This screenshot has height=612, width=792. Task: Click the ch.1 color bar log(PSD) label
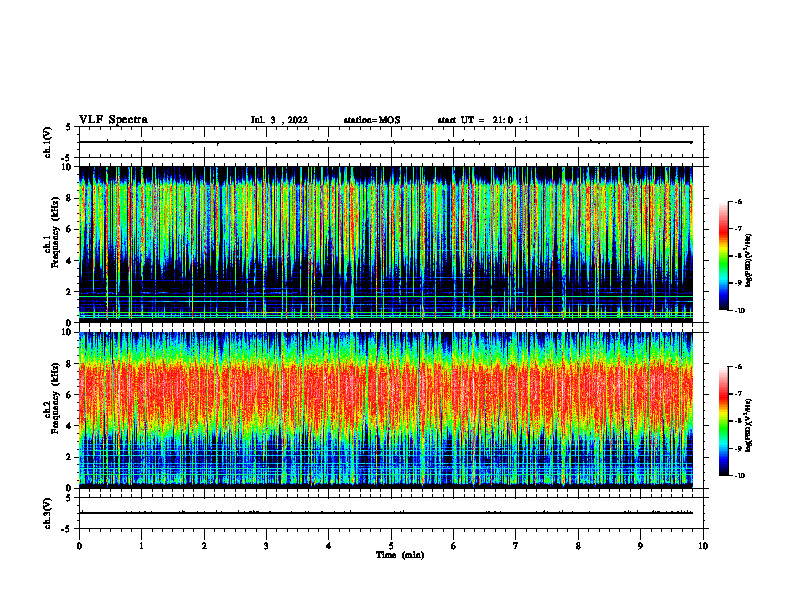pos(750,261)
